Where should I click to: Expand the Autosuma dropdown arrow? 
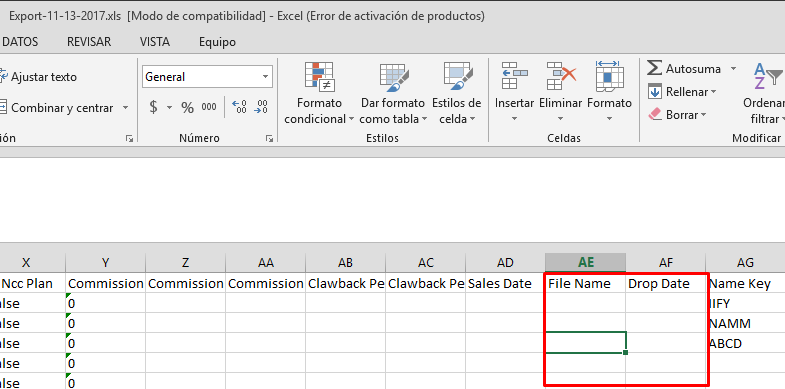733,69
